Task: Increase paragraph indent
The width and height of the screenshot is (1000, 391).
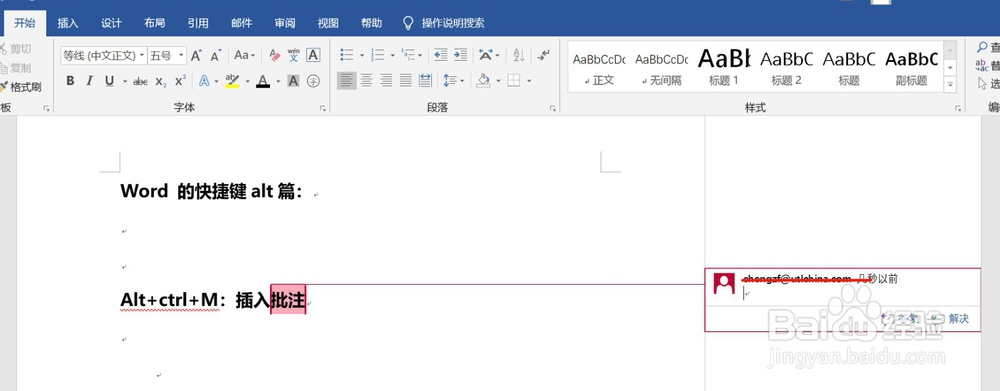Action: tap(460, 55)
